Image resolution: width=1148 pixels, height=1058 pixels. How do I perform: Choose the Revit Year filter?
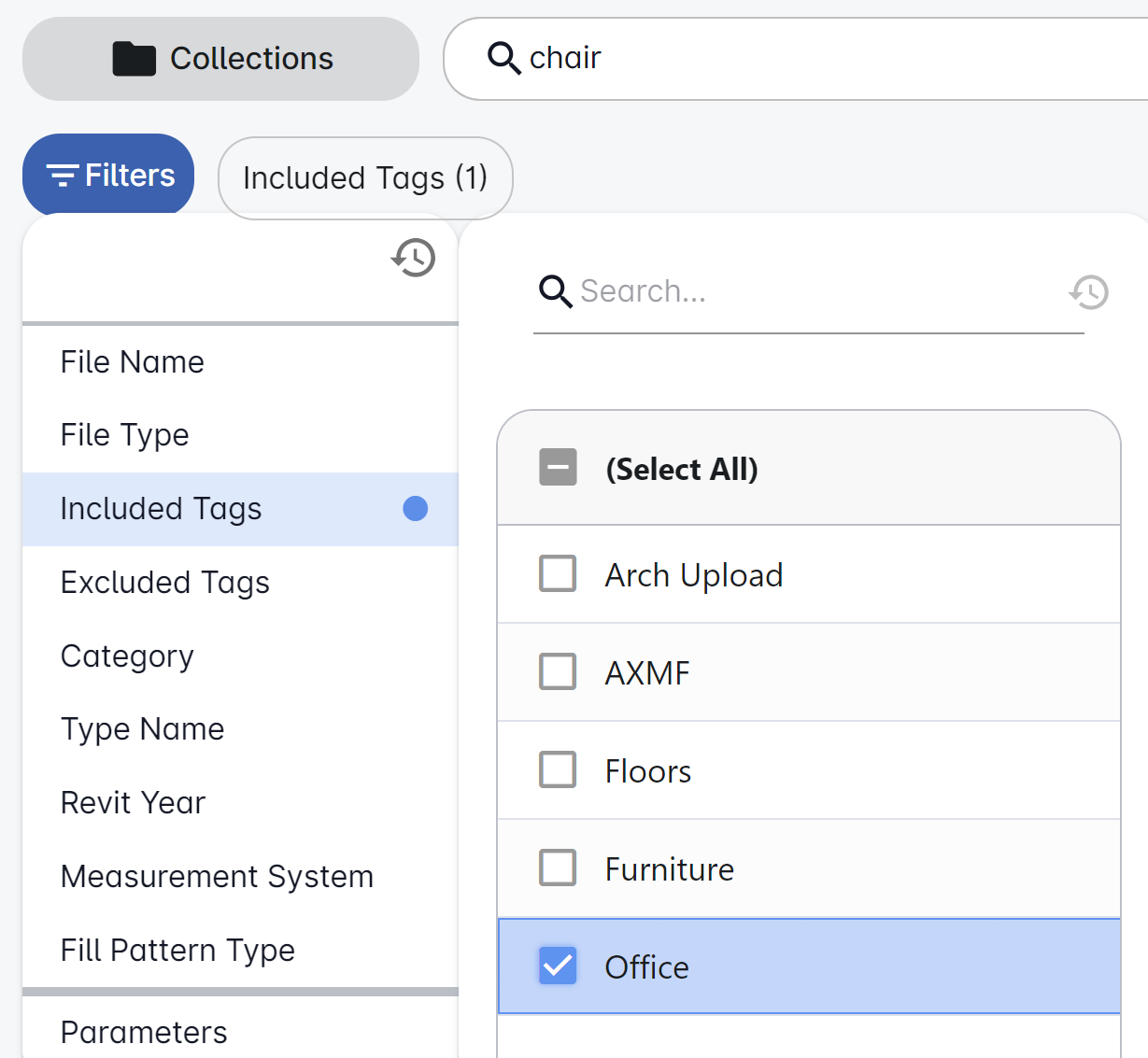[x=134, y=803]
